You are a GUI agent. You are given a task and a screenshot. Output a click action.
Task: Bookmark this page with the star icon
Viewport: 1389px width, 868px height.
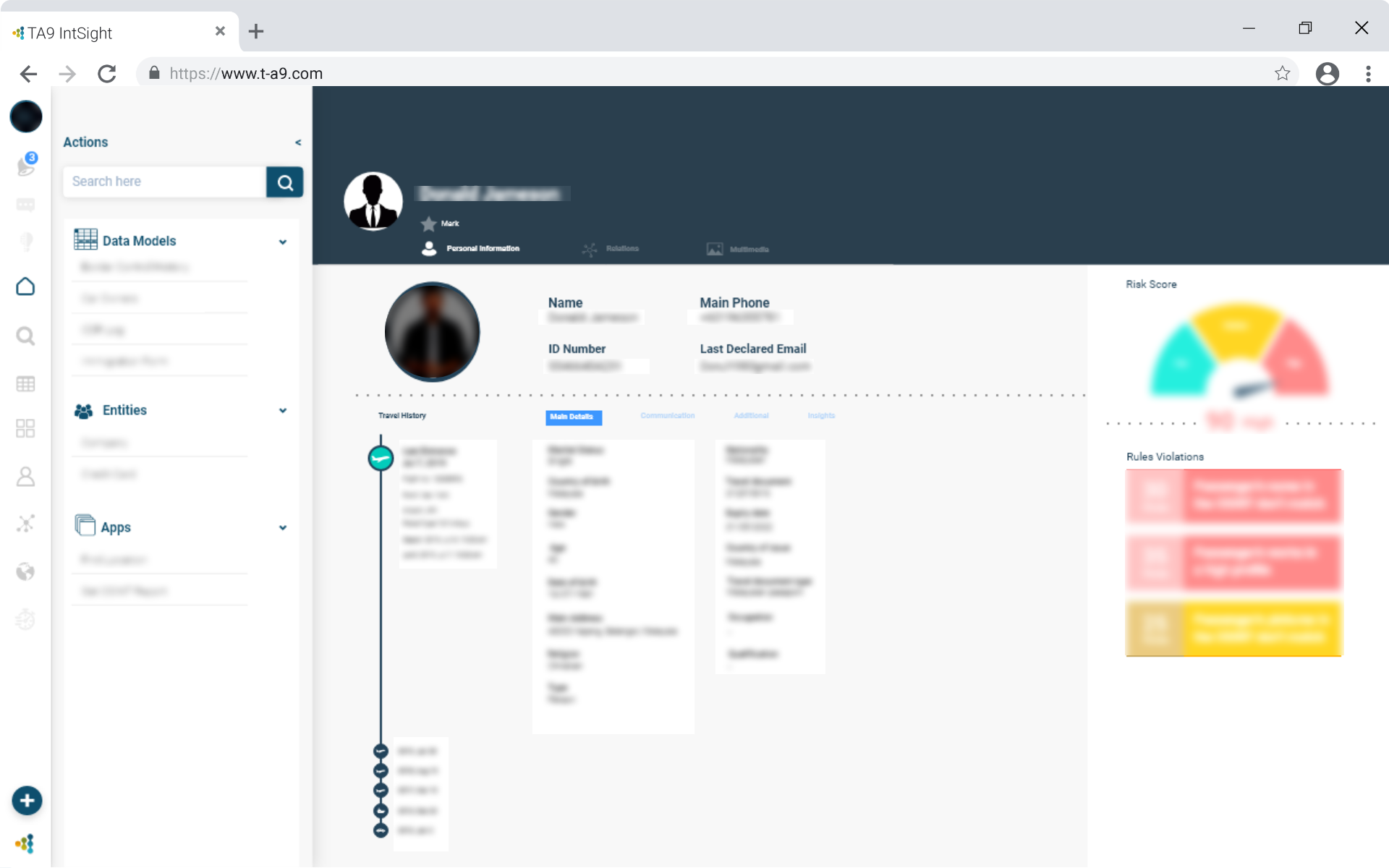[1282, 73]
